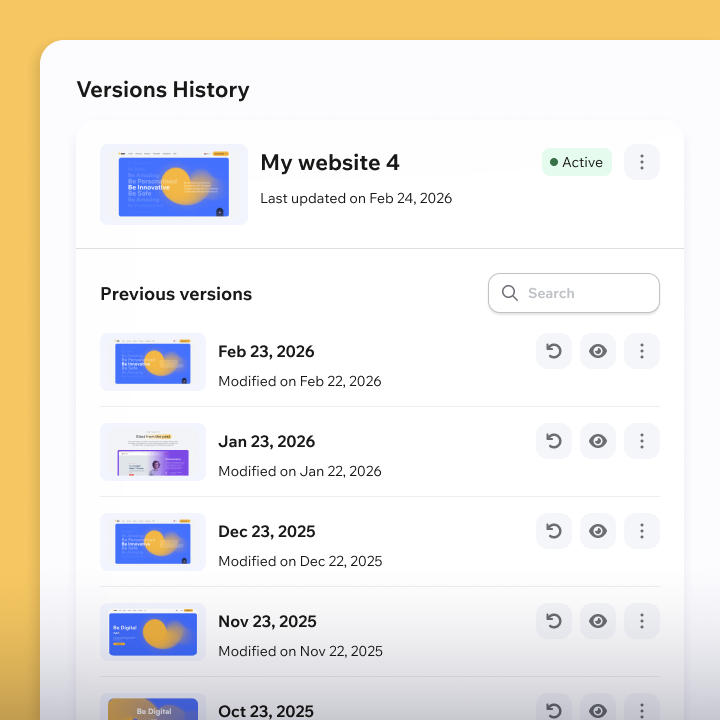720x720 pixels.
Task: Preview the Nov 23, 2025 version
Action: pyautogui.click(x=598, y=621)
